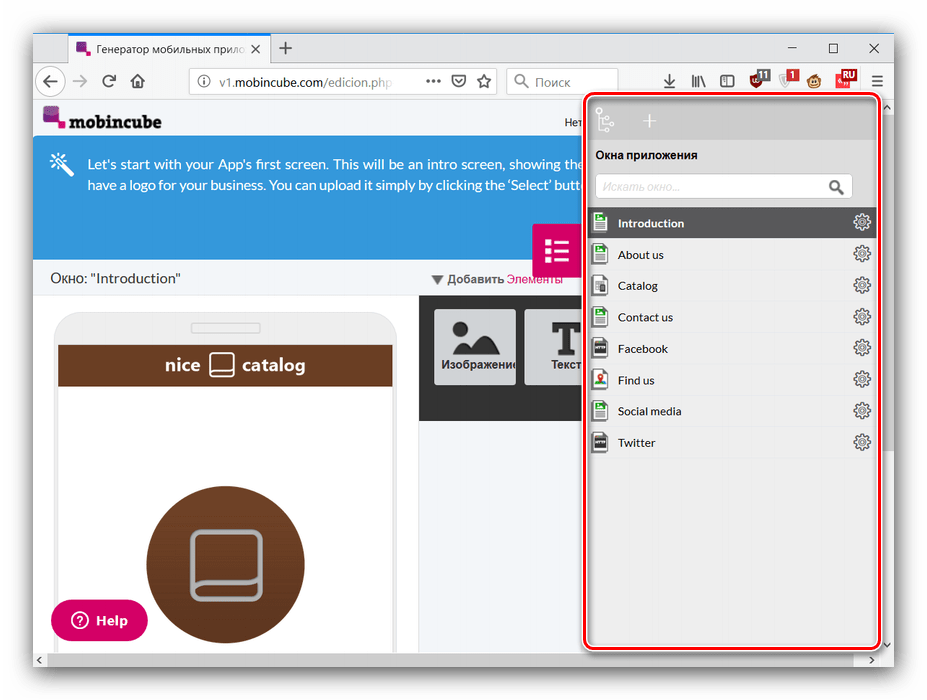
Task: Show Firefox sidebars
Action: pos(727,81)
